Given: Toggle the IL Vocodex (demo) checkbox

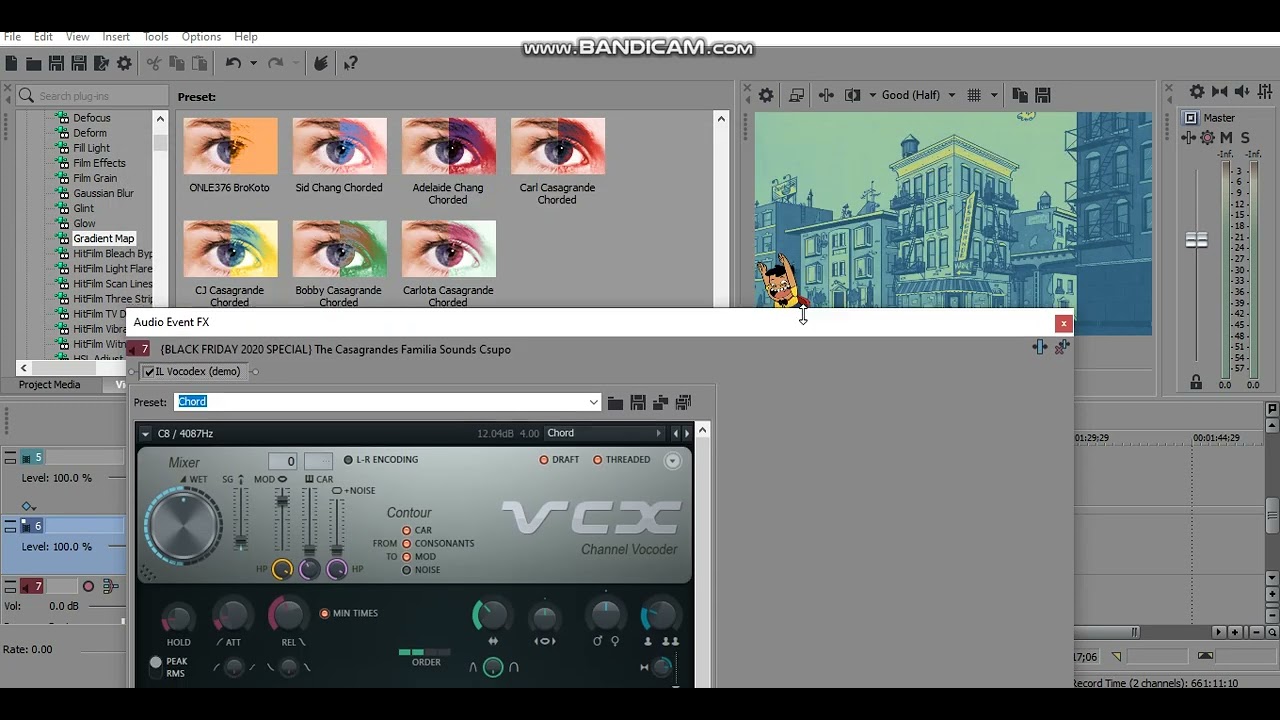Looking at the screenshot, I should (x=149, y=372).
